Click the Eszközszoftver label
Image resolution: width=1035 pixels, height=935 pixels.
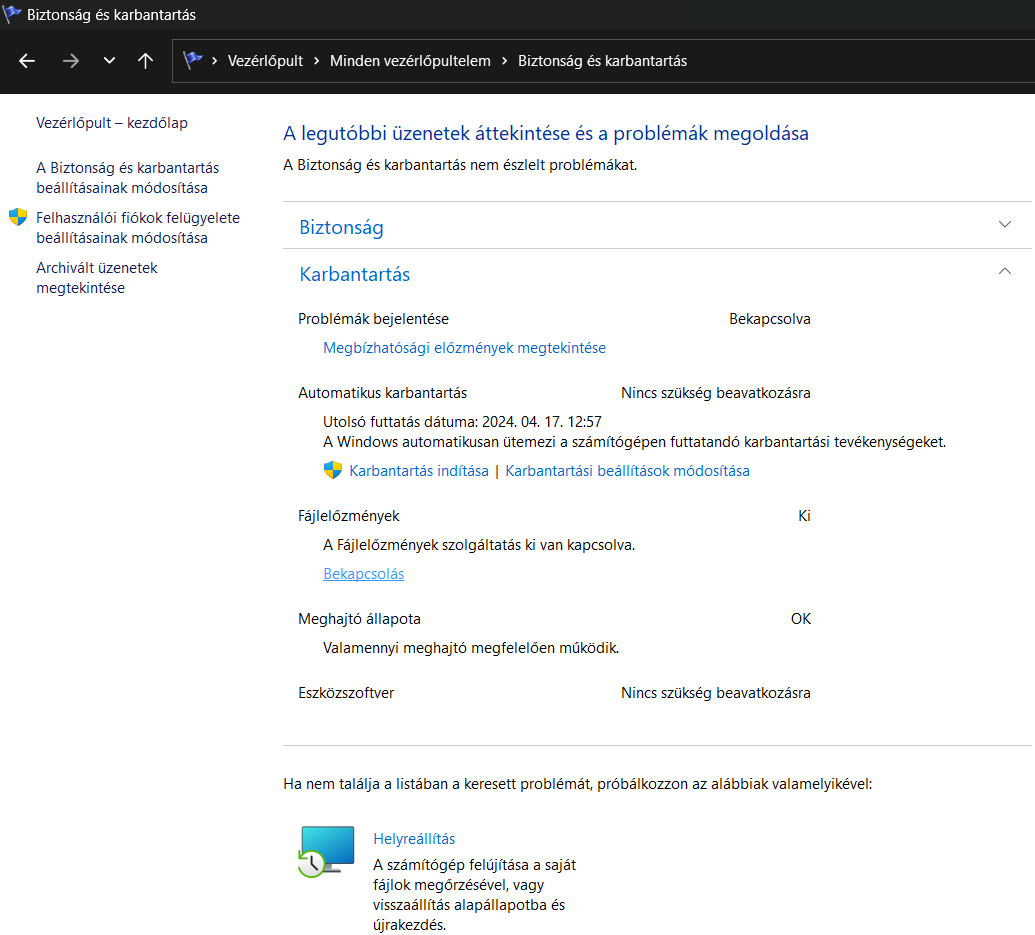[347, 693]
